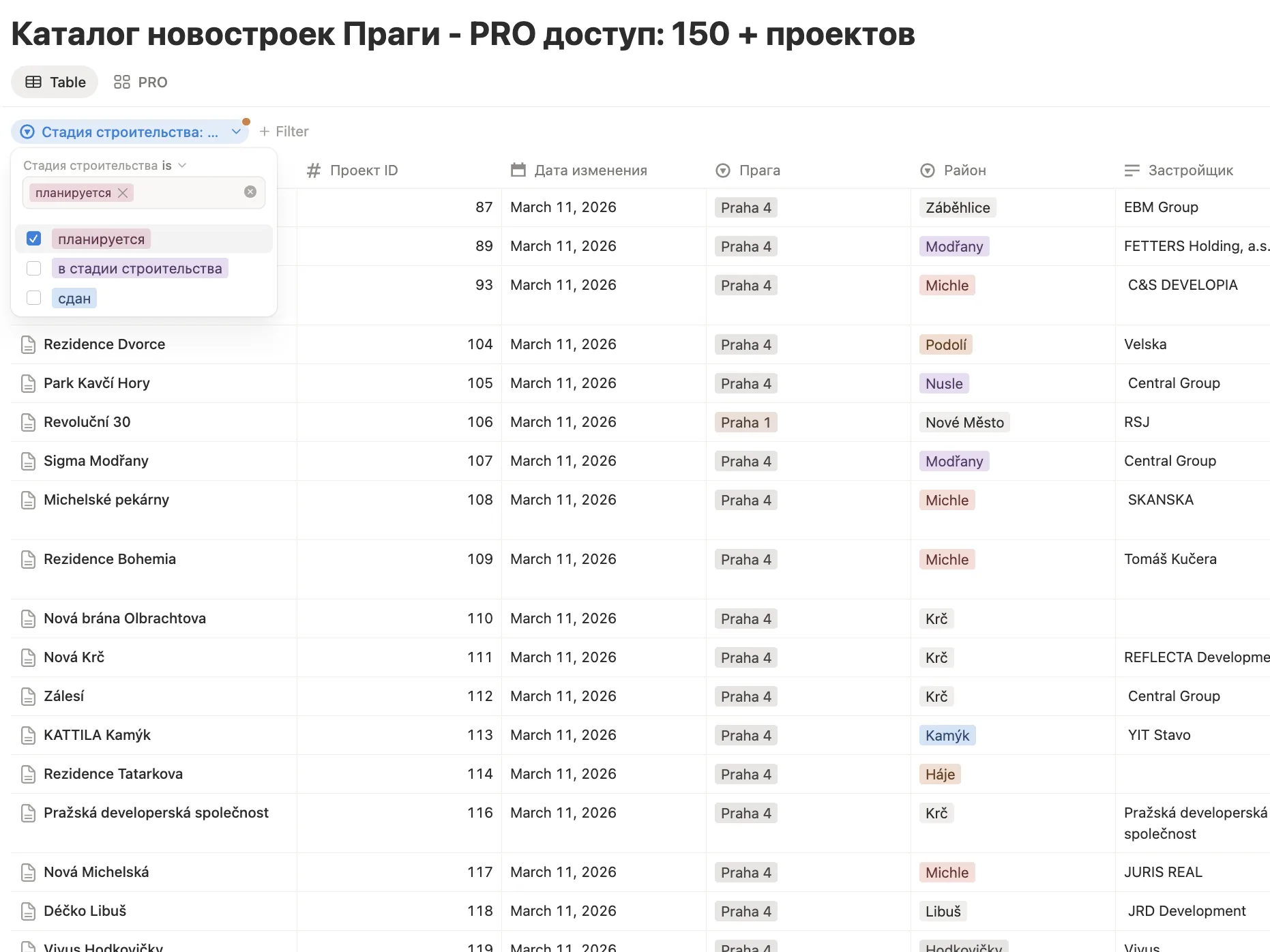Screen dimensions: 1270x952
Task: Click the hash icon in Проект ID header
Action: (314, 170)
